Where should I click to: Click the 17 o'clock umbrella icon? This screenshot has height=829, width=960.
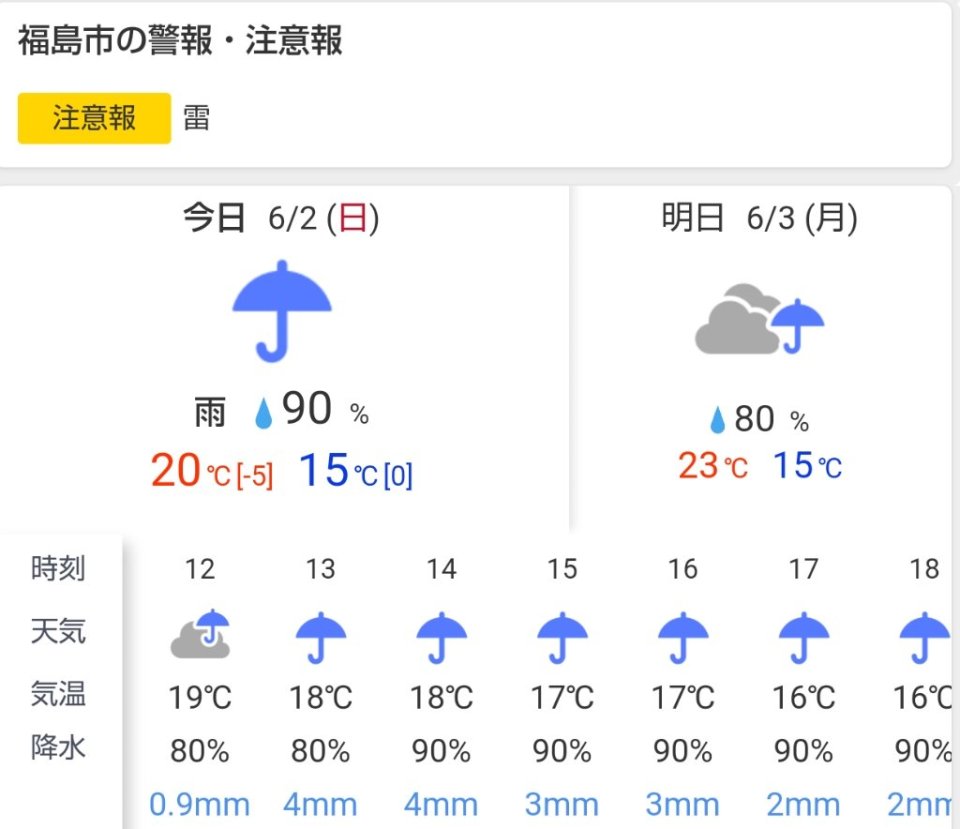click(x=804, y=637)
